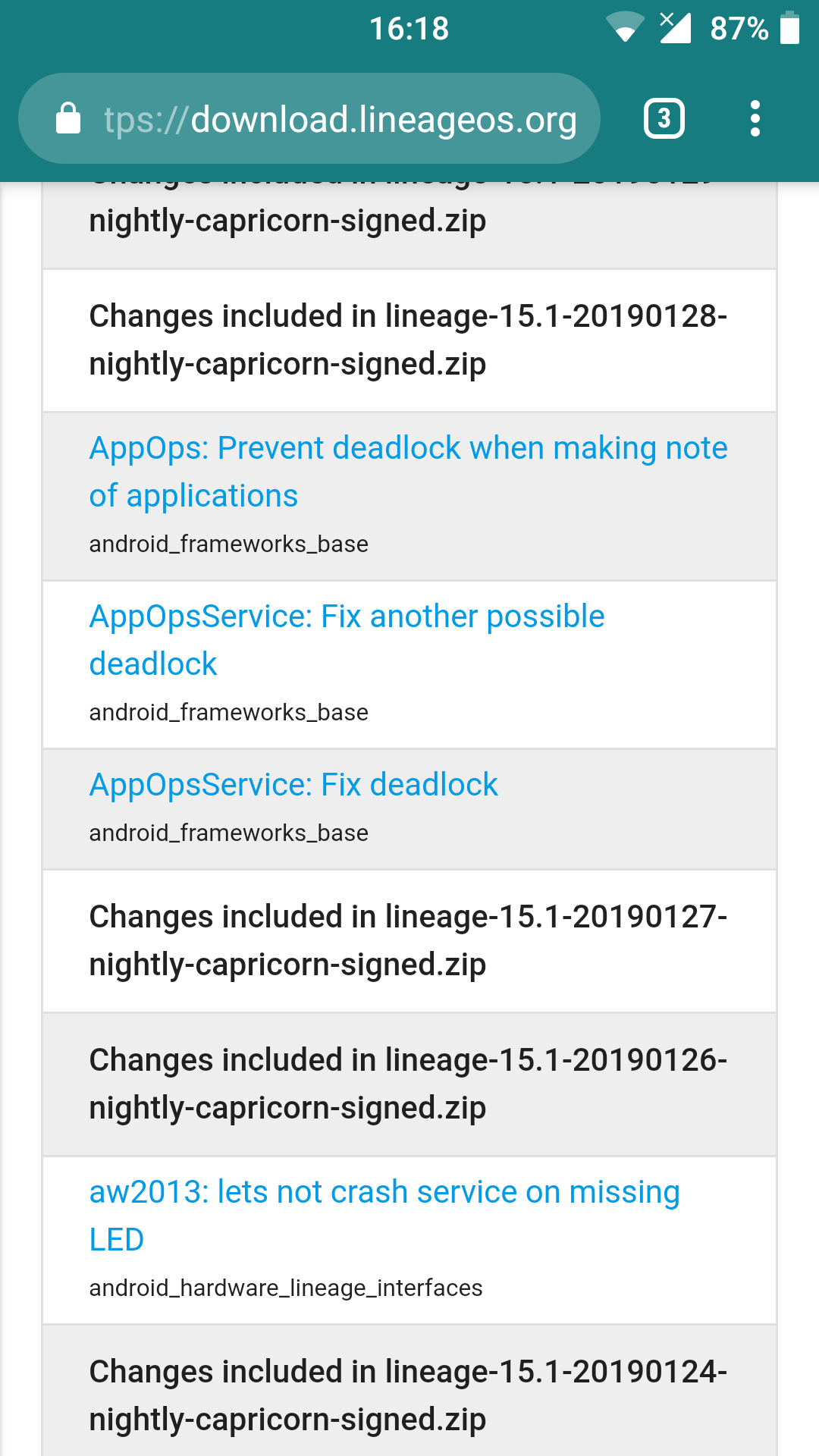Open the browser overflow menu

[x=755, y=118]
